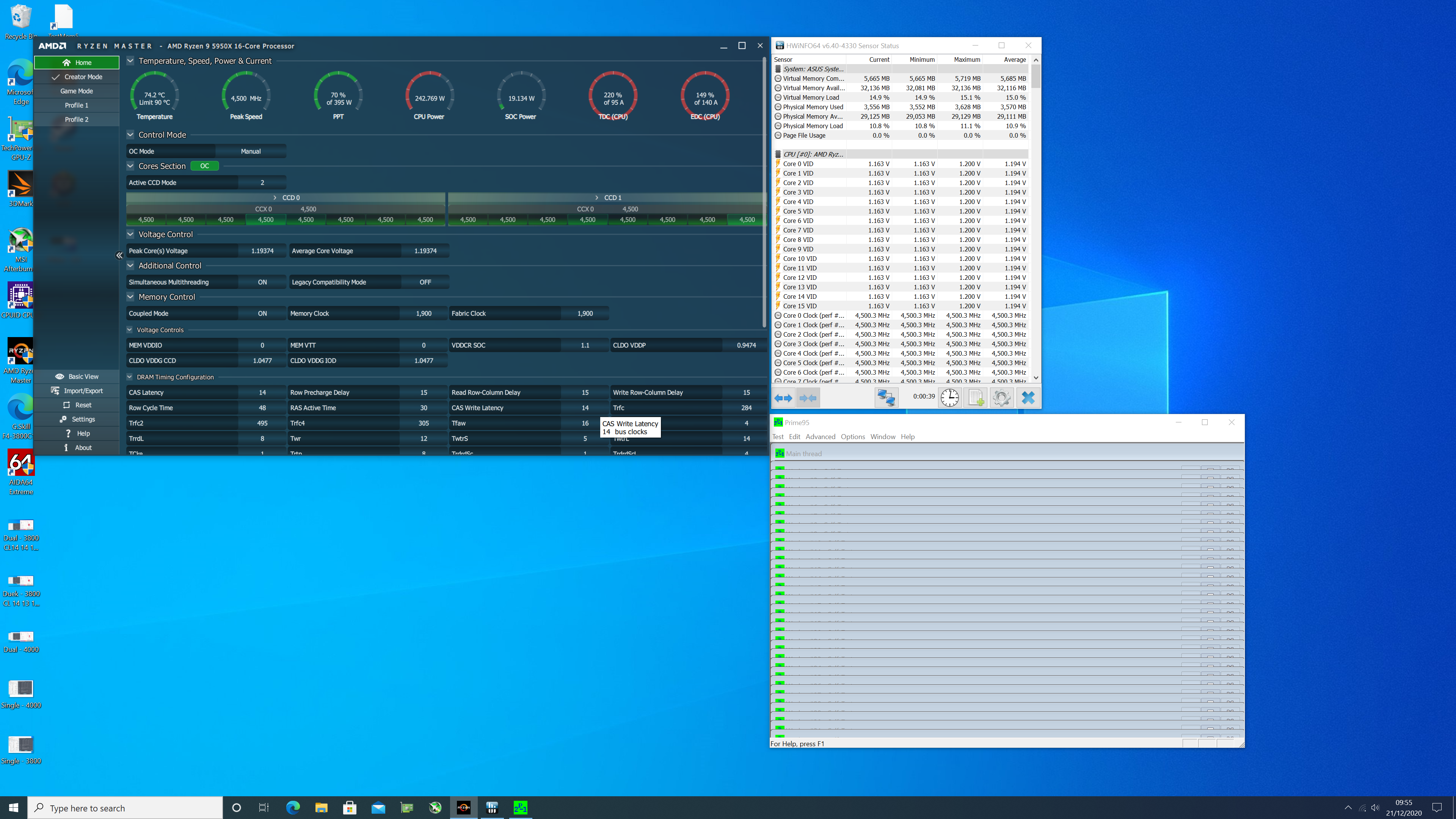Expand the CCD 1 core group
The width and height of the screenshot is (1456, 819).
[x=608, y=197]
